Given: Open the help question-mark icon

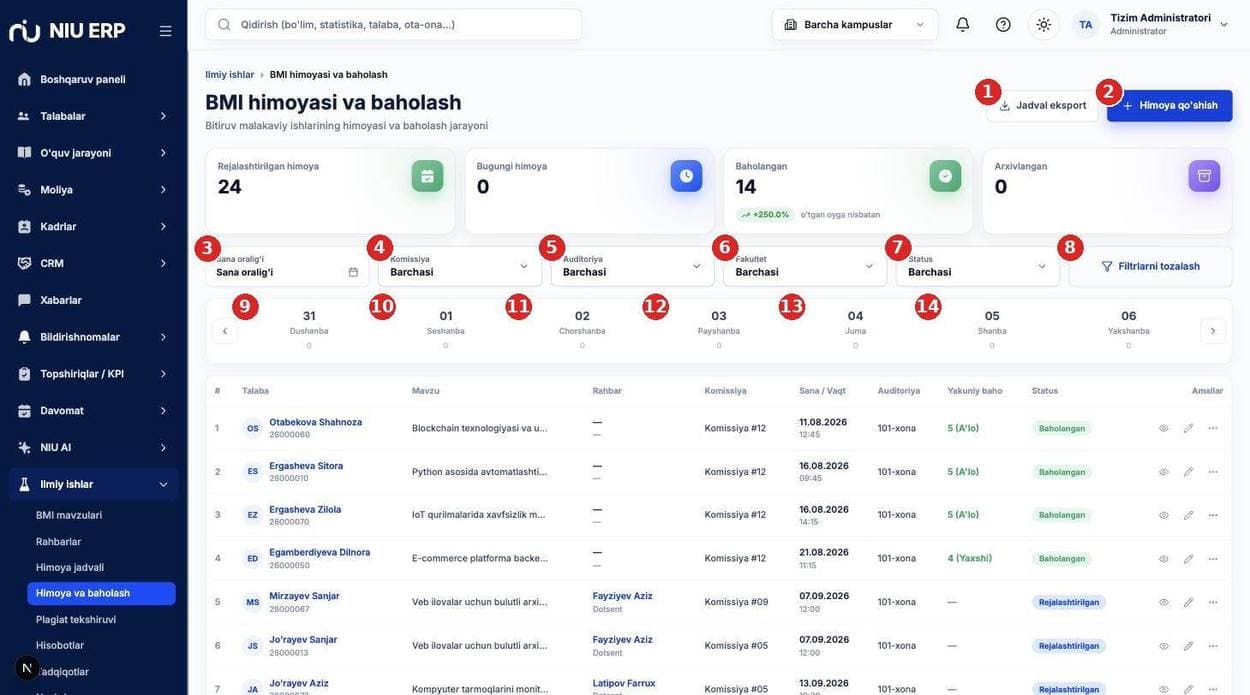Looking at the screenshot, I should click(x=1003, y=24).
